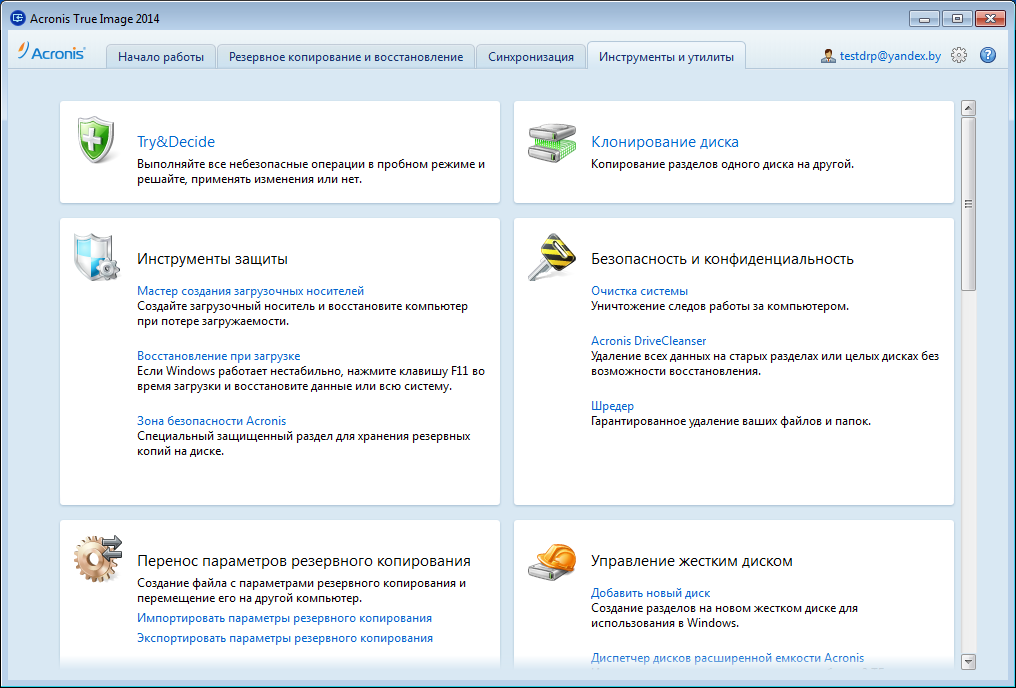
Task: Select the Синхронизация tab
Action: pyautogui.click(x=531, y=57)
